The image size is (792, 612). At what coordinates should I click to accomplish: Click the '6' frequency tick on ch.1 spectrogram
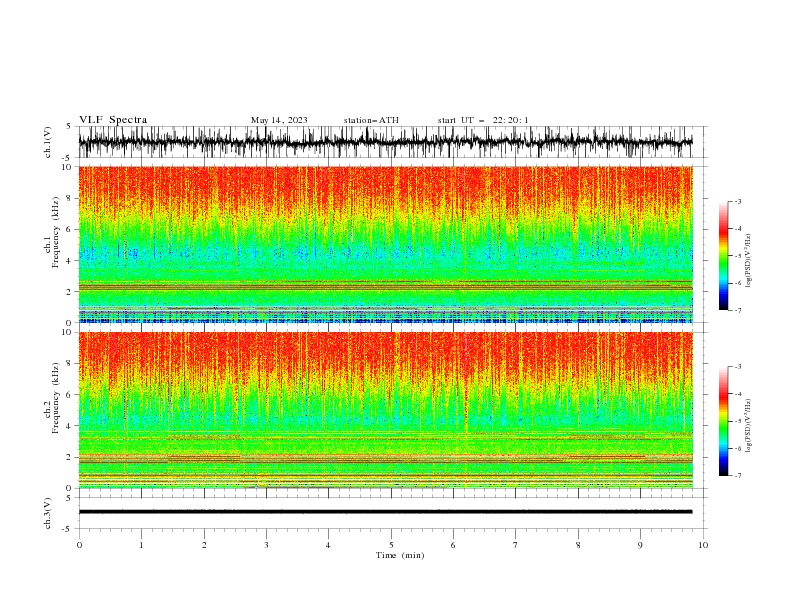pyautogui.click(x=70, y=229)
